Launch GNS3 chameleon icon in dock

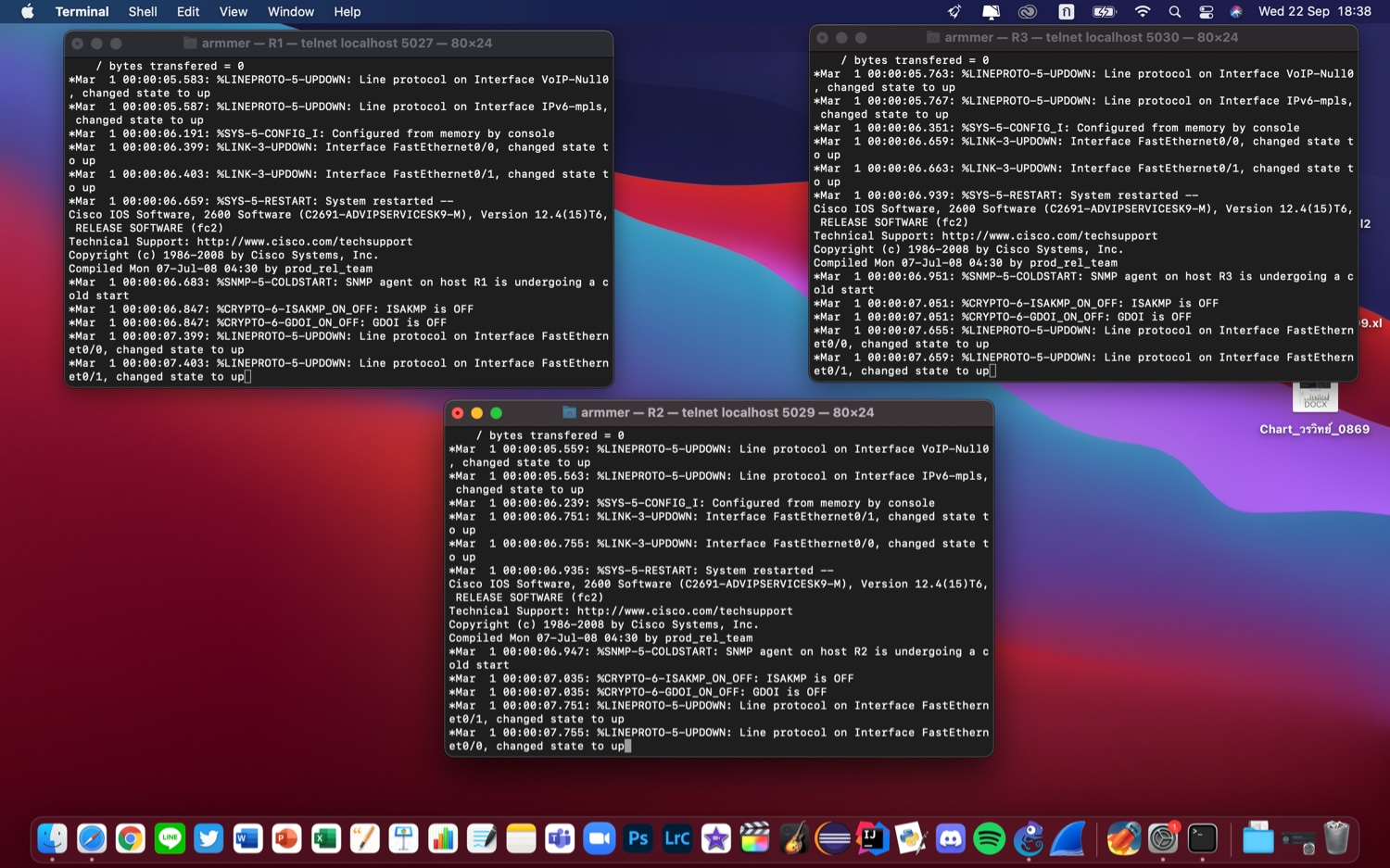click(1029, 839)
